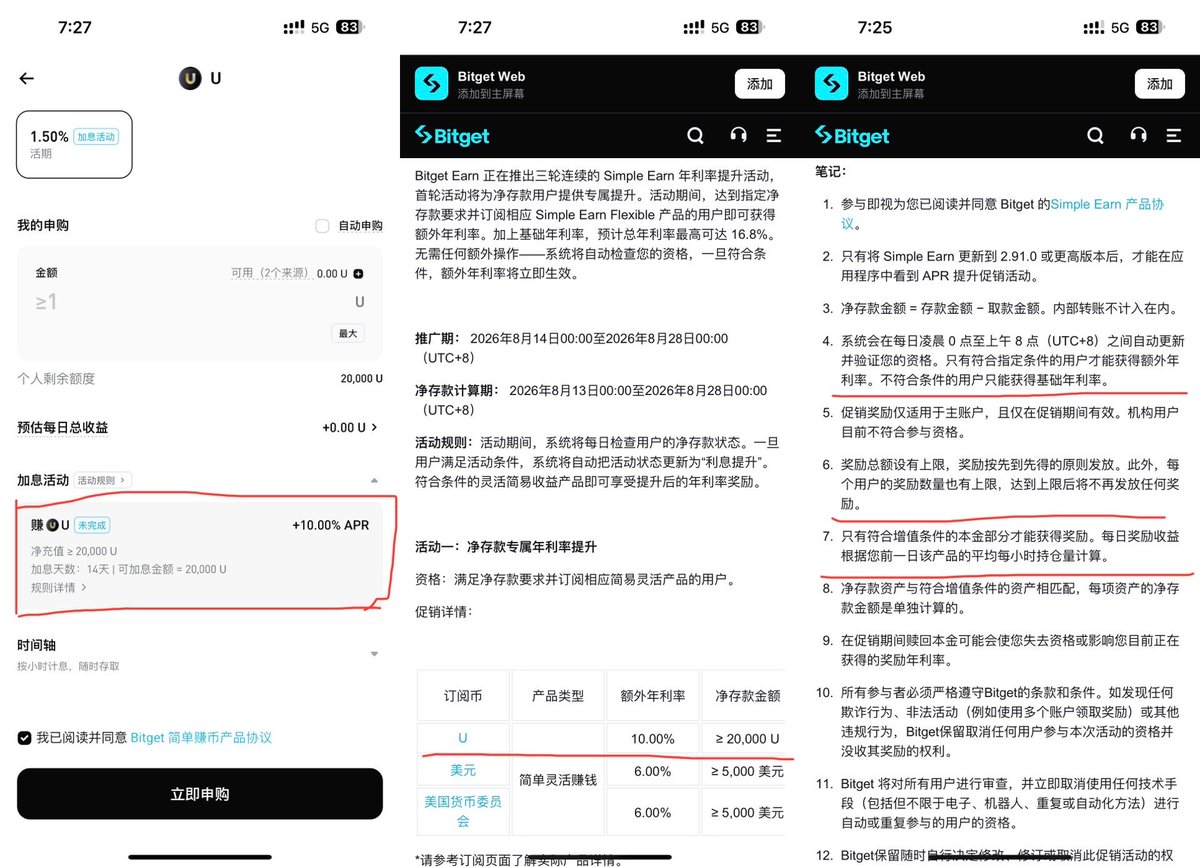The height and width of the screenshot is (867, 1200).
Task: Tap the headset support icon in middle screen
Action: 738,136
